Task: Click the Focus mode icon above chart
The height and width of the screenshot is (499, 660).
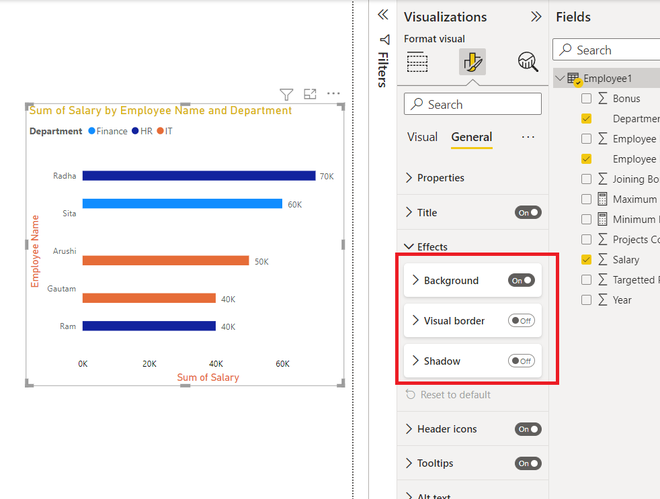Action: click(x=310, y=94)
